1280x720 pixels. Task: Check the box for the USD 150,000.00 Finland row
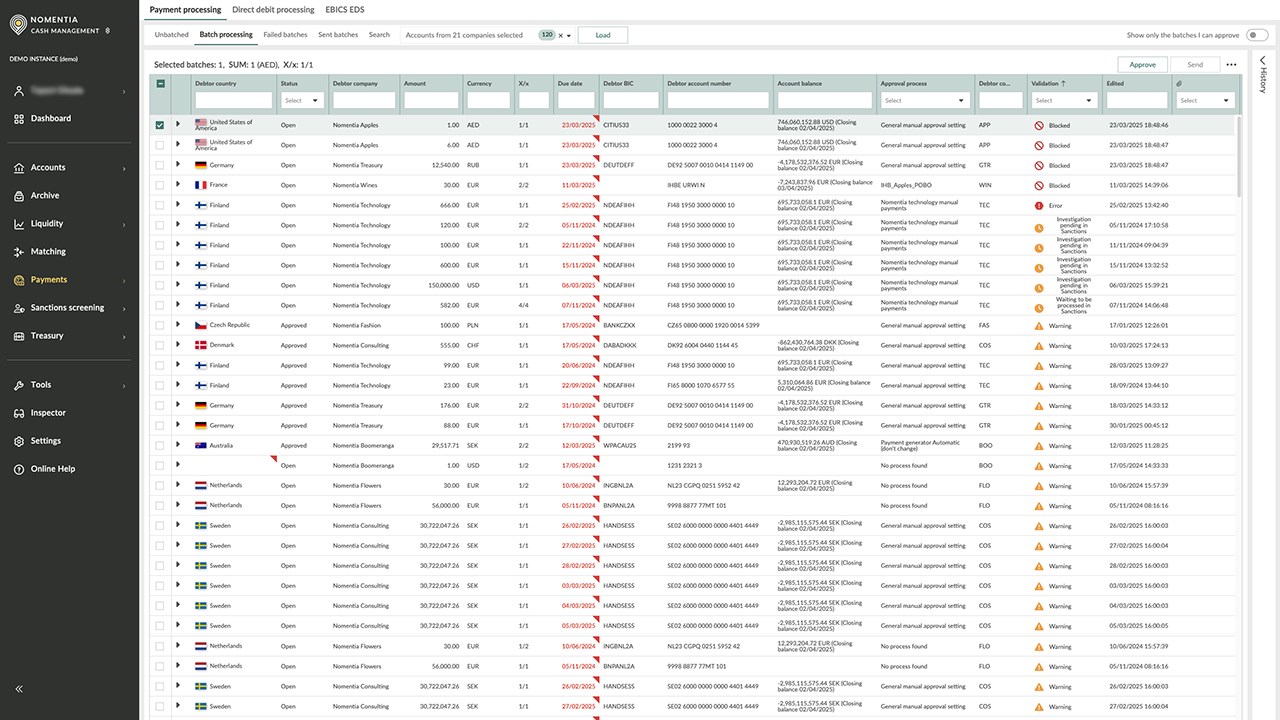tap(160, 285)
